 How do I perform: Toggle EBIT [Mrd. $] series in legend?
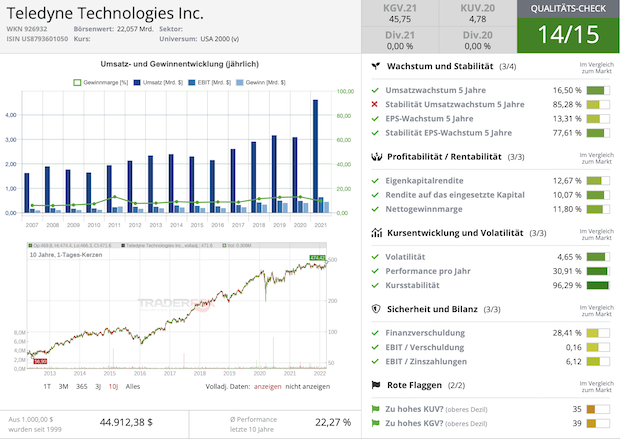[210, 83]
